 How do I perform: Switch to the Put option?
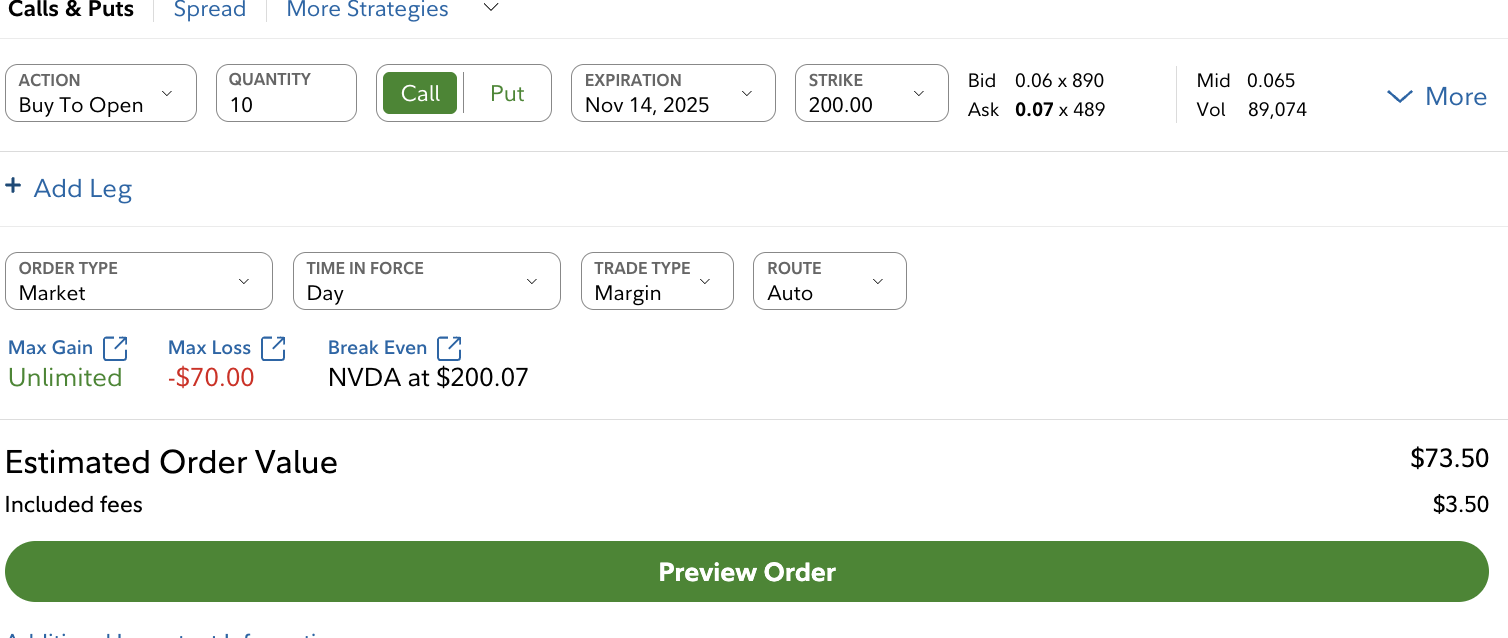click(507, 93)
